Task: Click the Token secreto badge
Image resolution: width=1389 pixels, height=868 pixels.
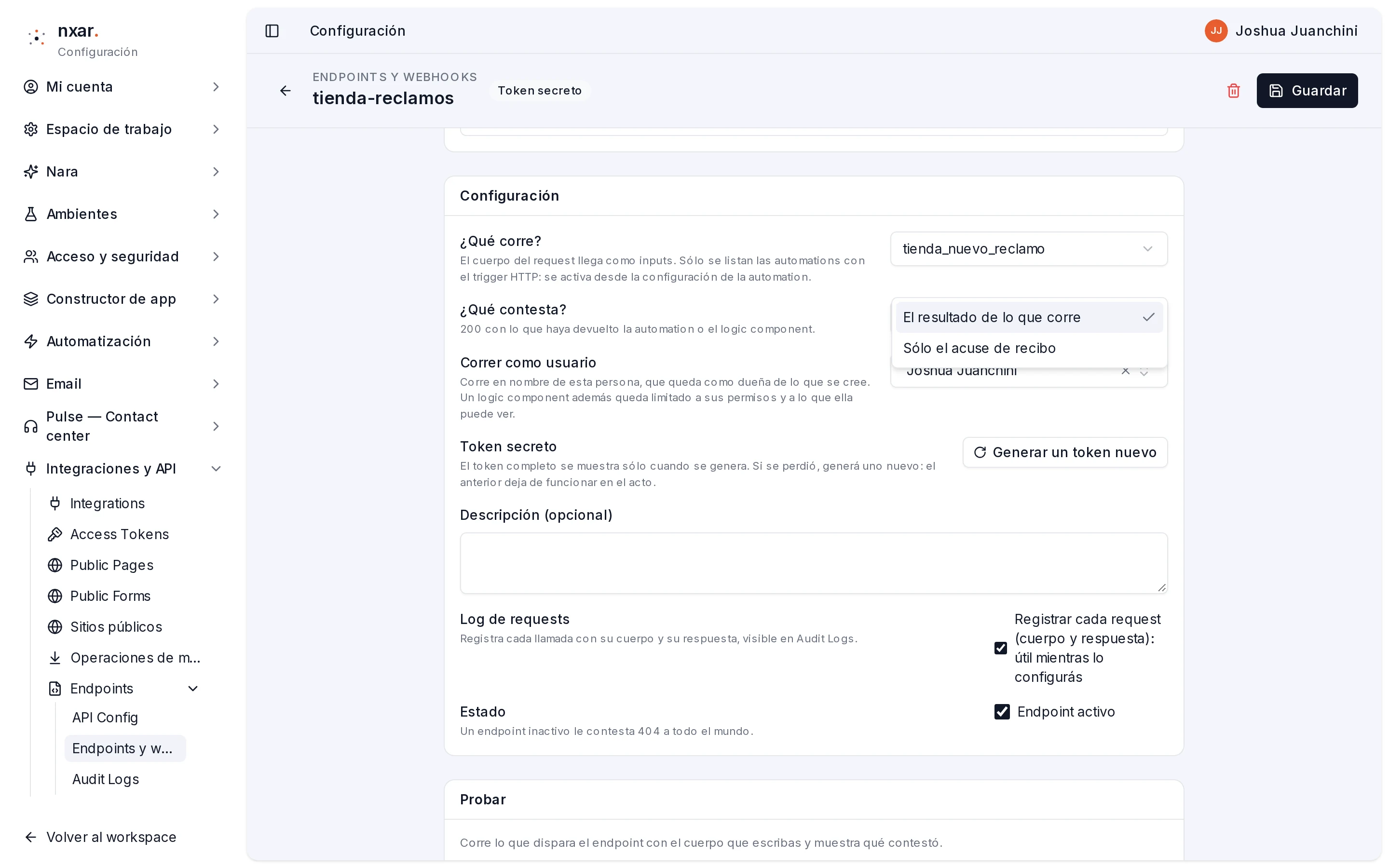Action: [540, 91]
